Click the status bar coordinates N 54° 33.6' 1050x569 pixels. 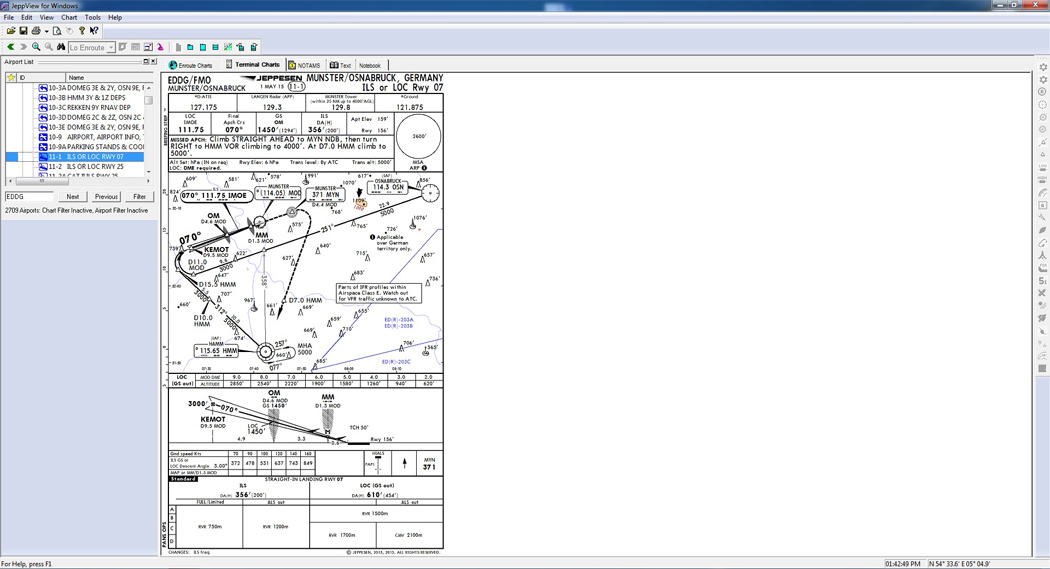point(958,564)
